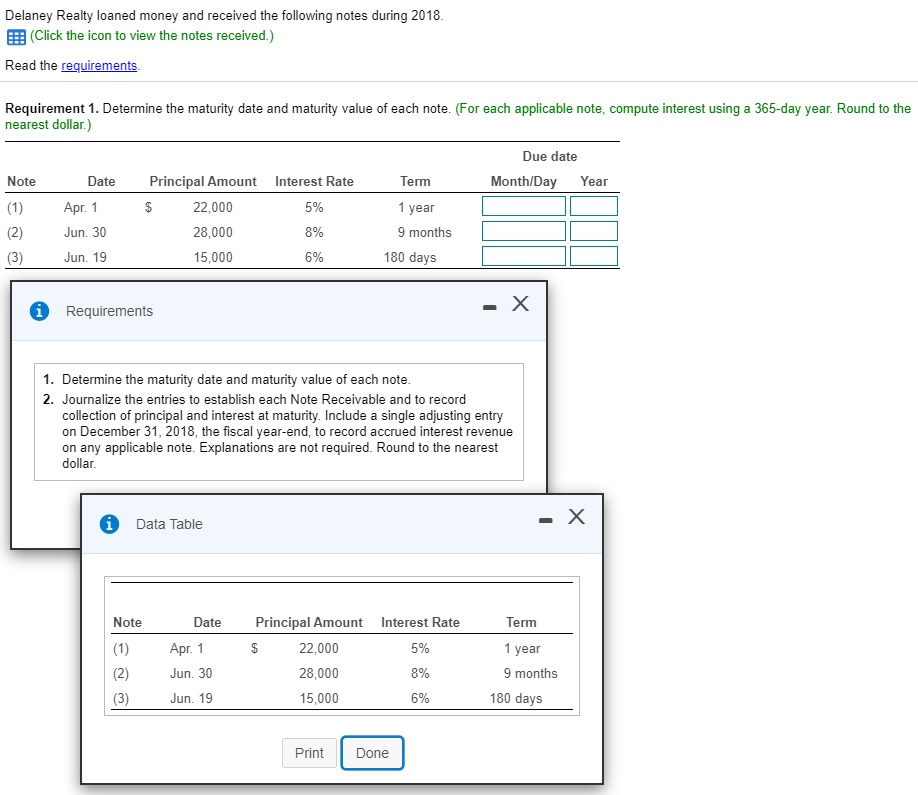This screenshot has width=918, height=795.
Task: Click '9 months' term in main table
Action: (x=424, y=232)
